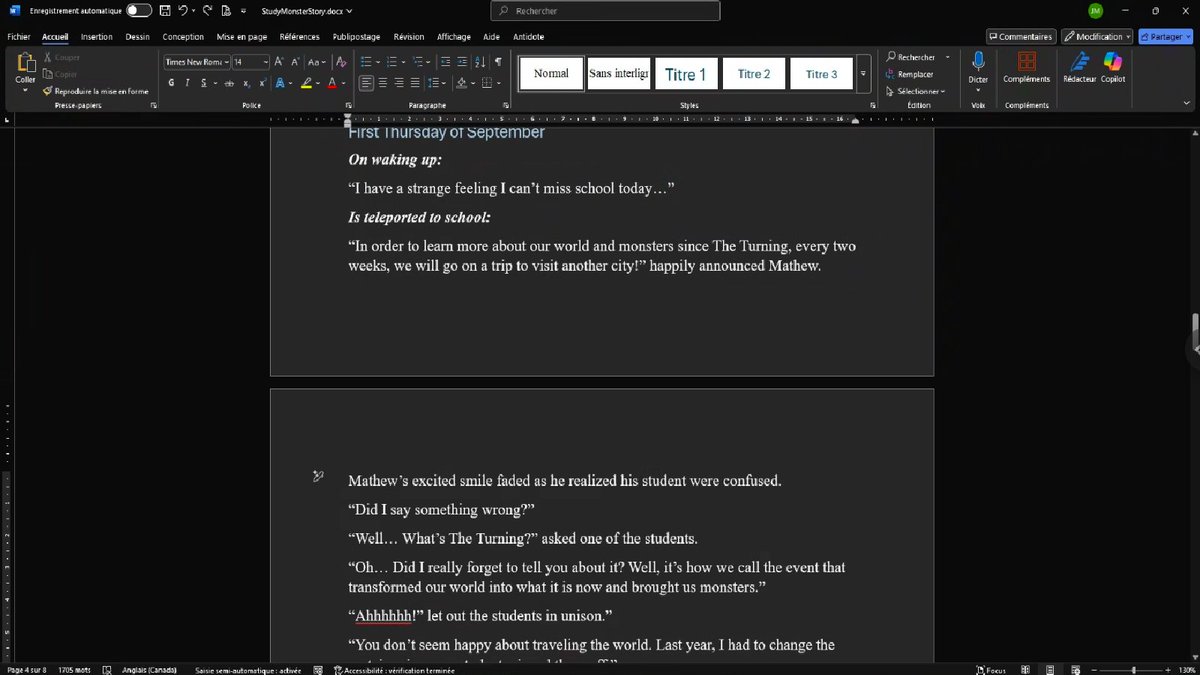
Task: Open the Compléments panel
Action: pyautogui.click(x=1026, y=68)
